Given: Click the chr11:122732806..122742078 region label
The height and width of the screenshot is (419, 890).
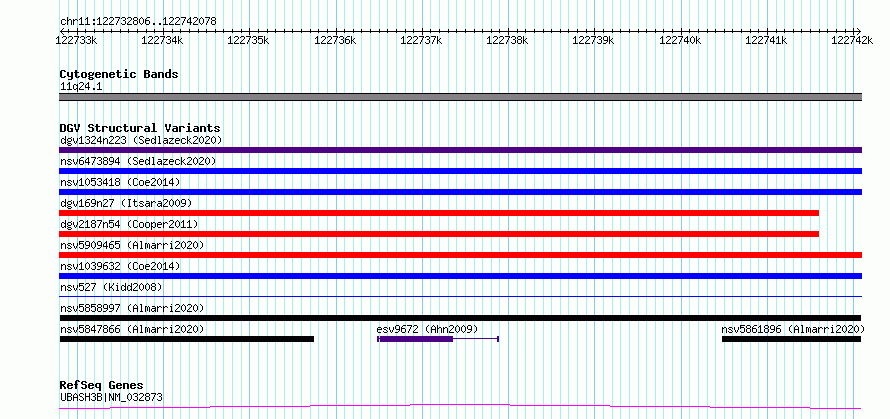Looking at the screenshot, I should [x=138, y=22].
